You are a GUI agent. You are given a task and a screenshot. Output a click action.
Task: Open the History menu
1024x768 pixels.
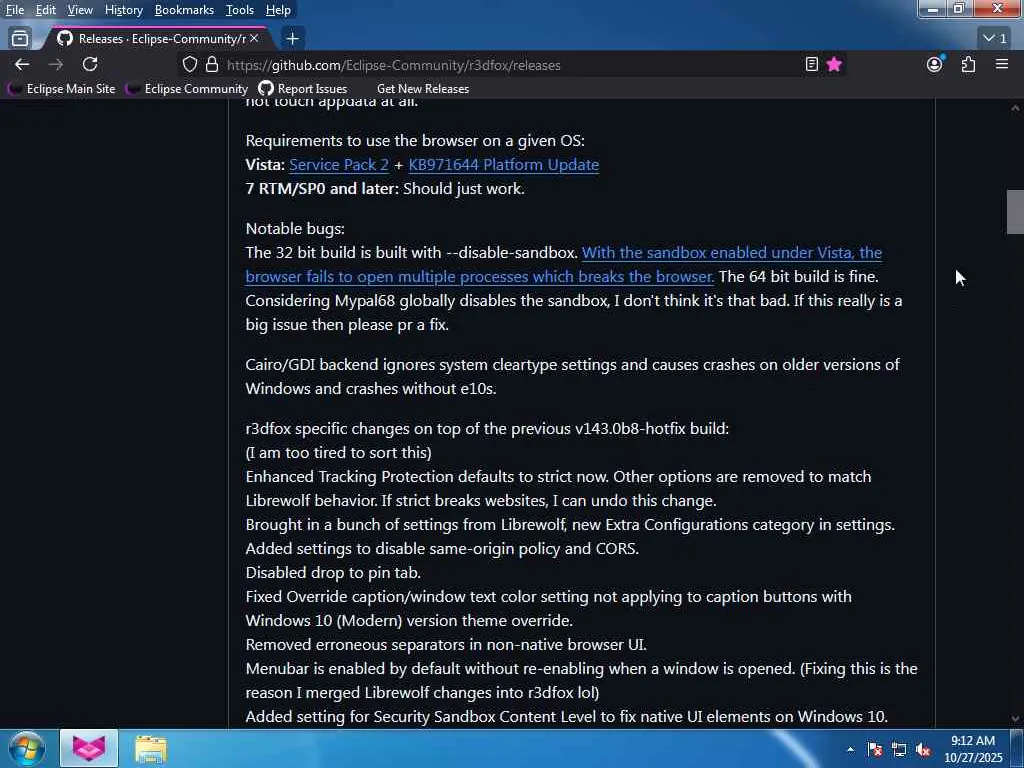click(x=123, y=10)
